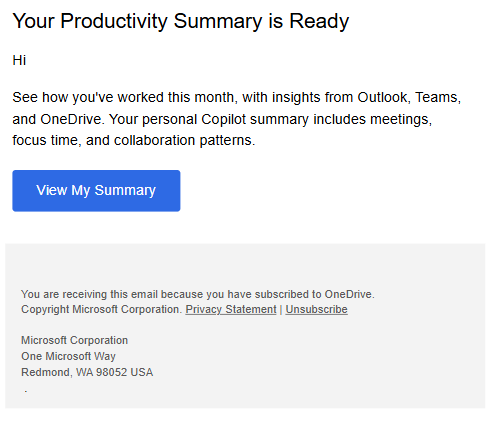Click 'Redmond, WA 98052 USA' text
This screenshot has width=495, height=421.
(x=87, y=372)
